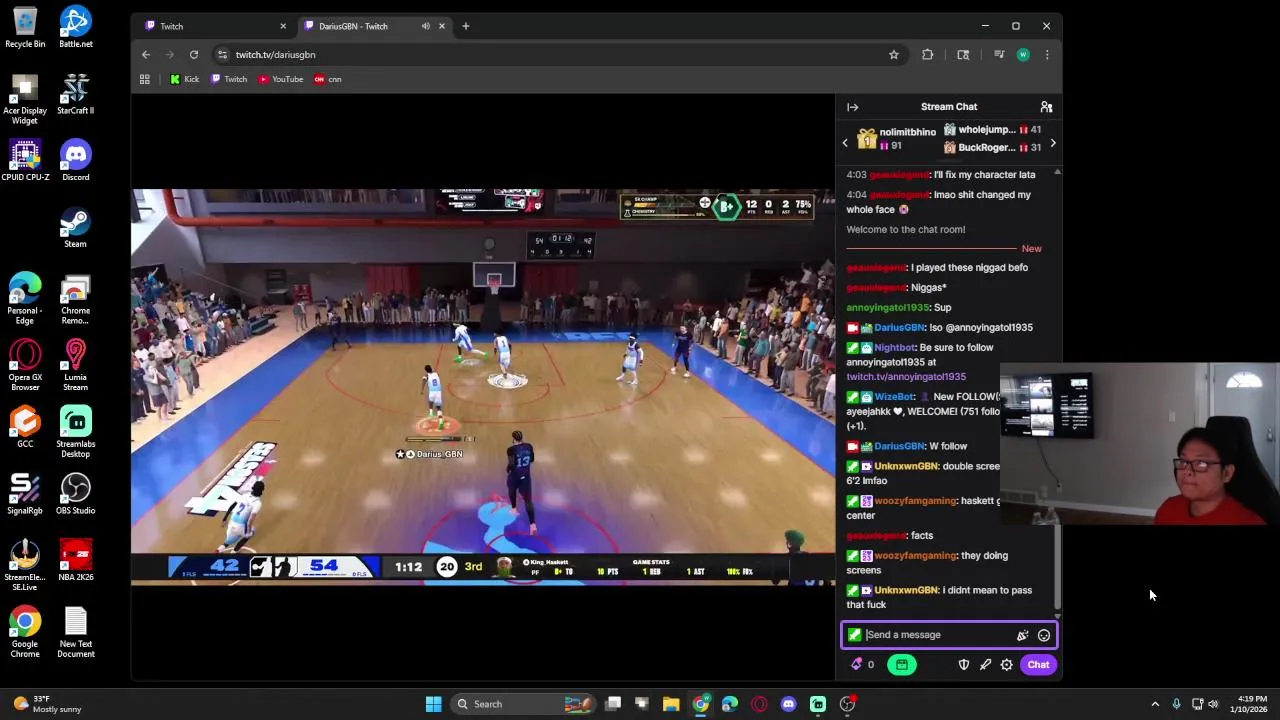Bookmark this page with the star
The height and width of the screenshot is (720, 1280).
[x=894, y=55]
